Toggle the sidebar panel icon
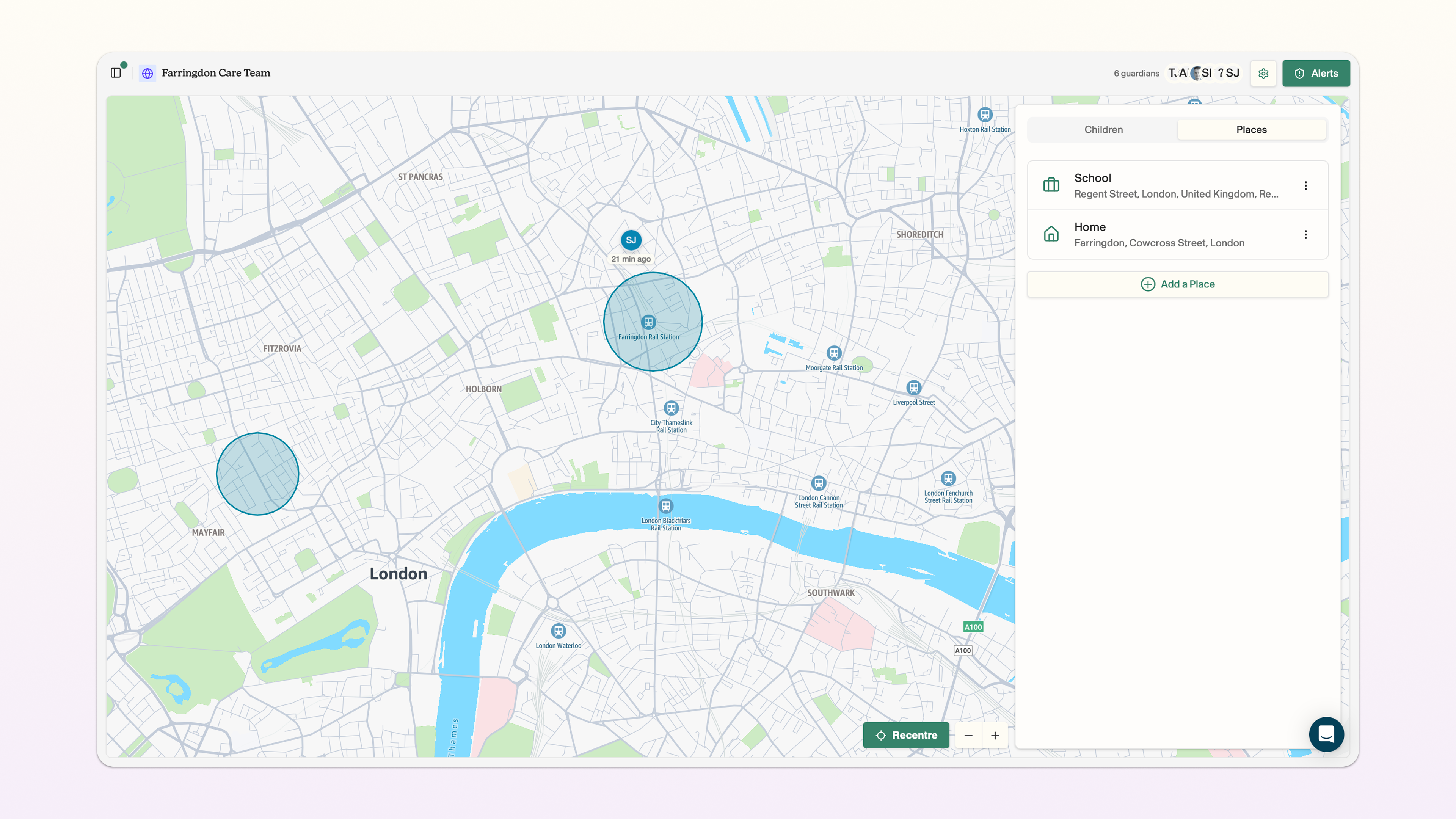The height and width of the screenshot is (819, 1456). pyautogui.click(x=116, y=73)
